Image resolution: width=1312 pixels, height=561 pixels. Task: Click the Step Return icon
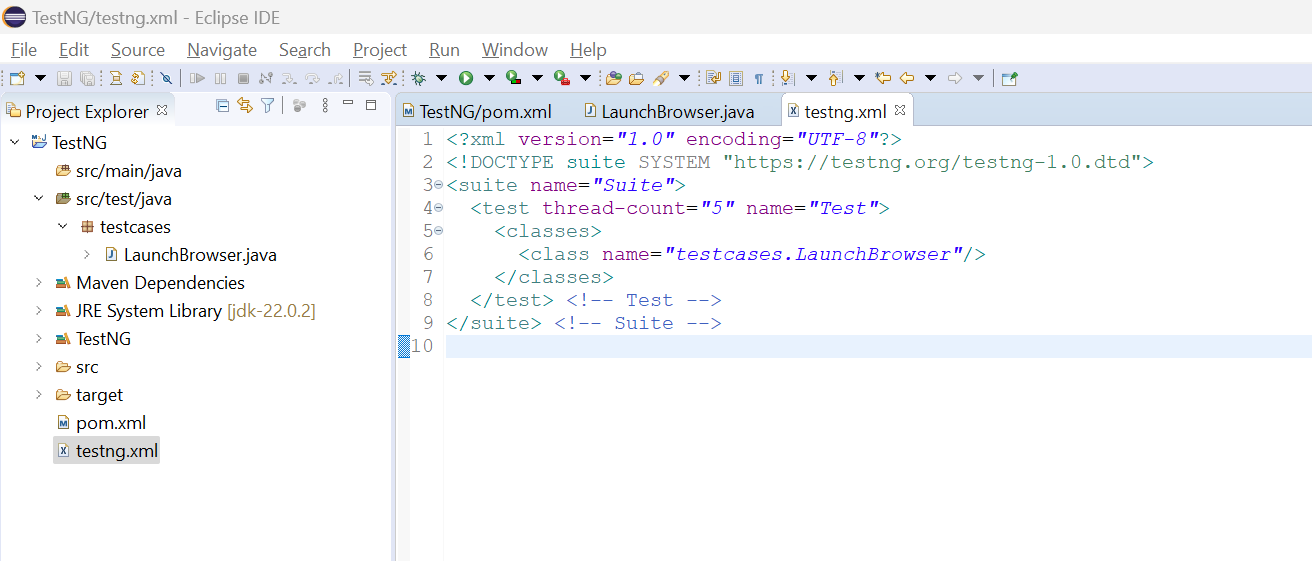click(x=336, y=78)
